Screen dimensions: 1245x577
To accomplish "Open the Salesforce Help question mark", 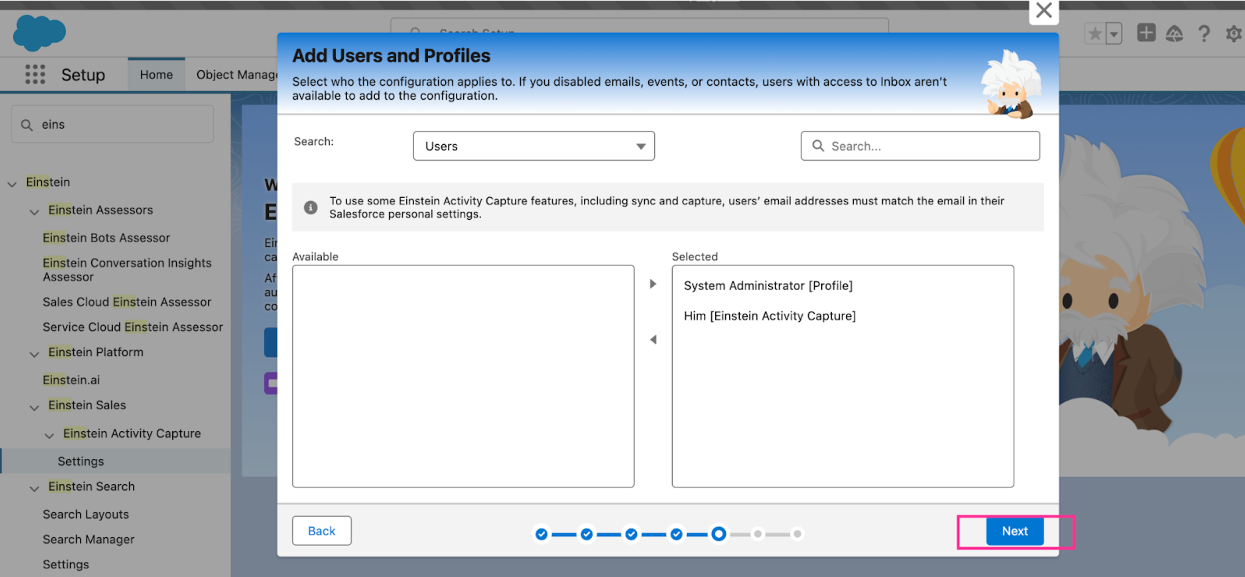I will 1204,33.
